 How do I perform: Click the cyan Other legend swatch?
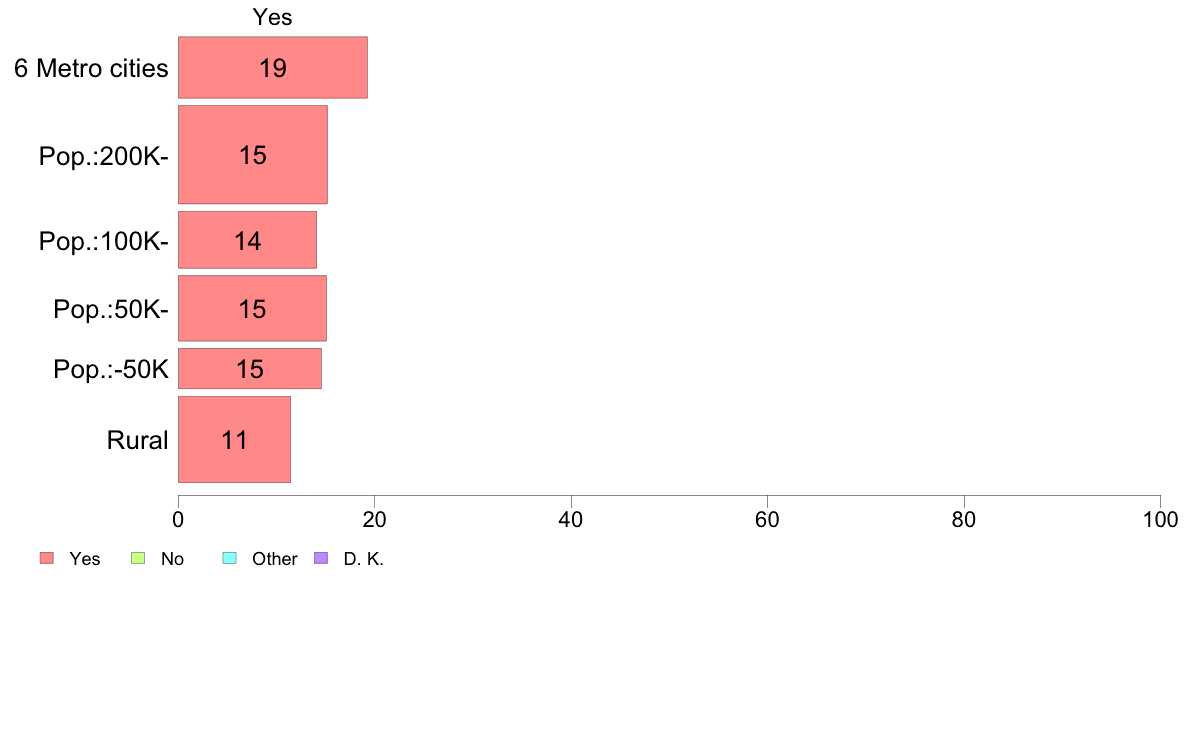point(230,559)
